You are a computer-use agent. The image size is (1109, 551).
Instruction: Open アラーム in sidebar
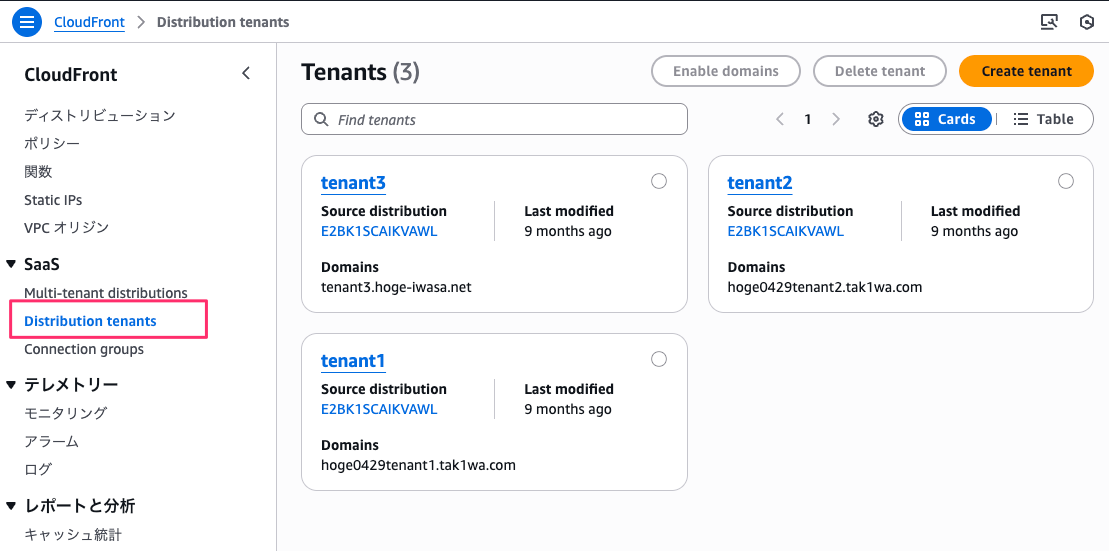pos(52,441)
